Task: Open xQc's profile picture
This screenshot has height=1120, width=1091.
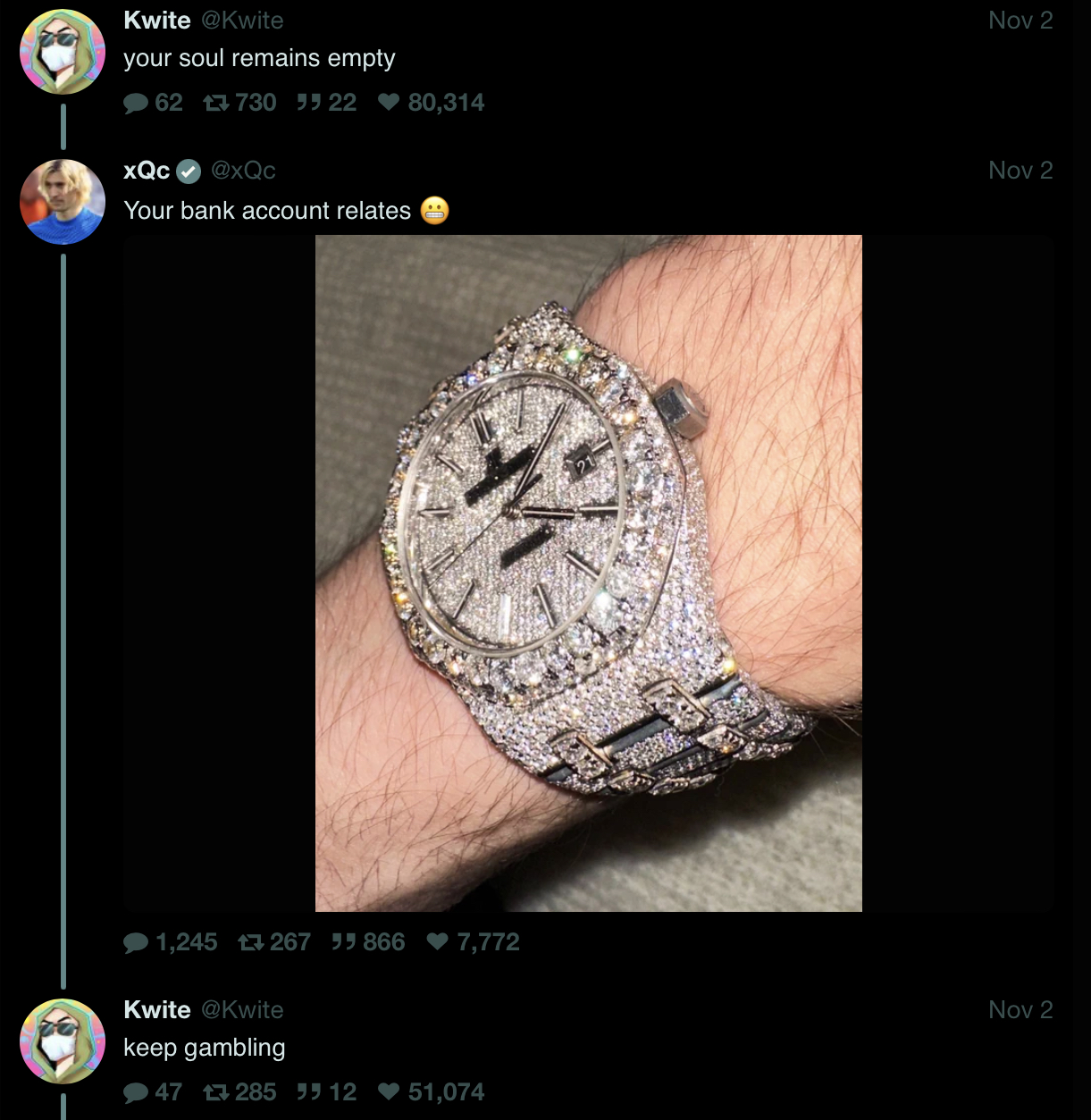Action: coord(63,202)
